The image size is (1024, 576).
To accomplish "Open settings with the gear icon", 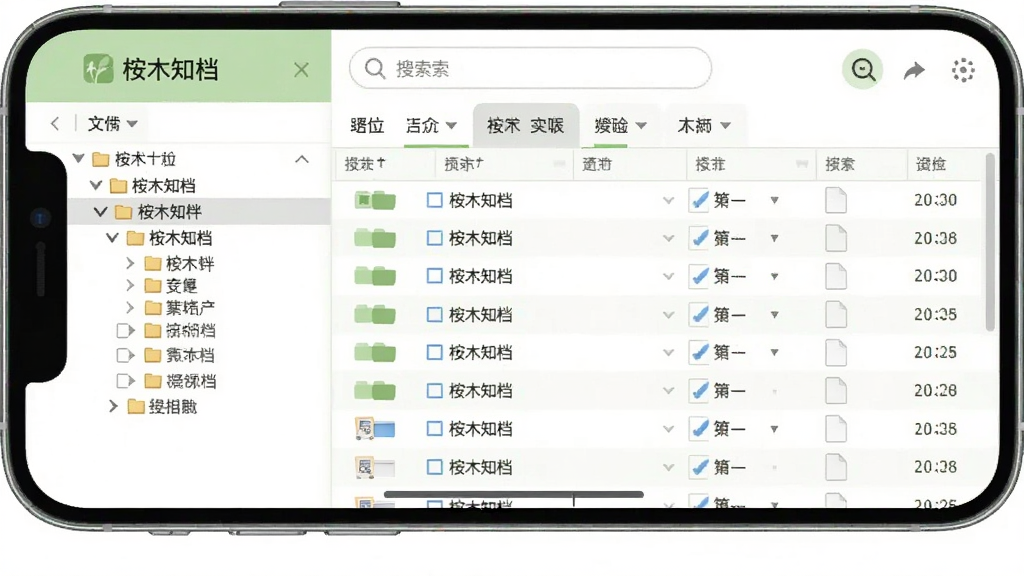I will [963, 70].
